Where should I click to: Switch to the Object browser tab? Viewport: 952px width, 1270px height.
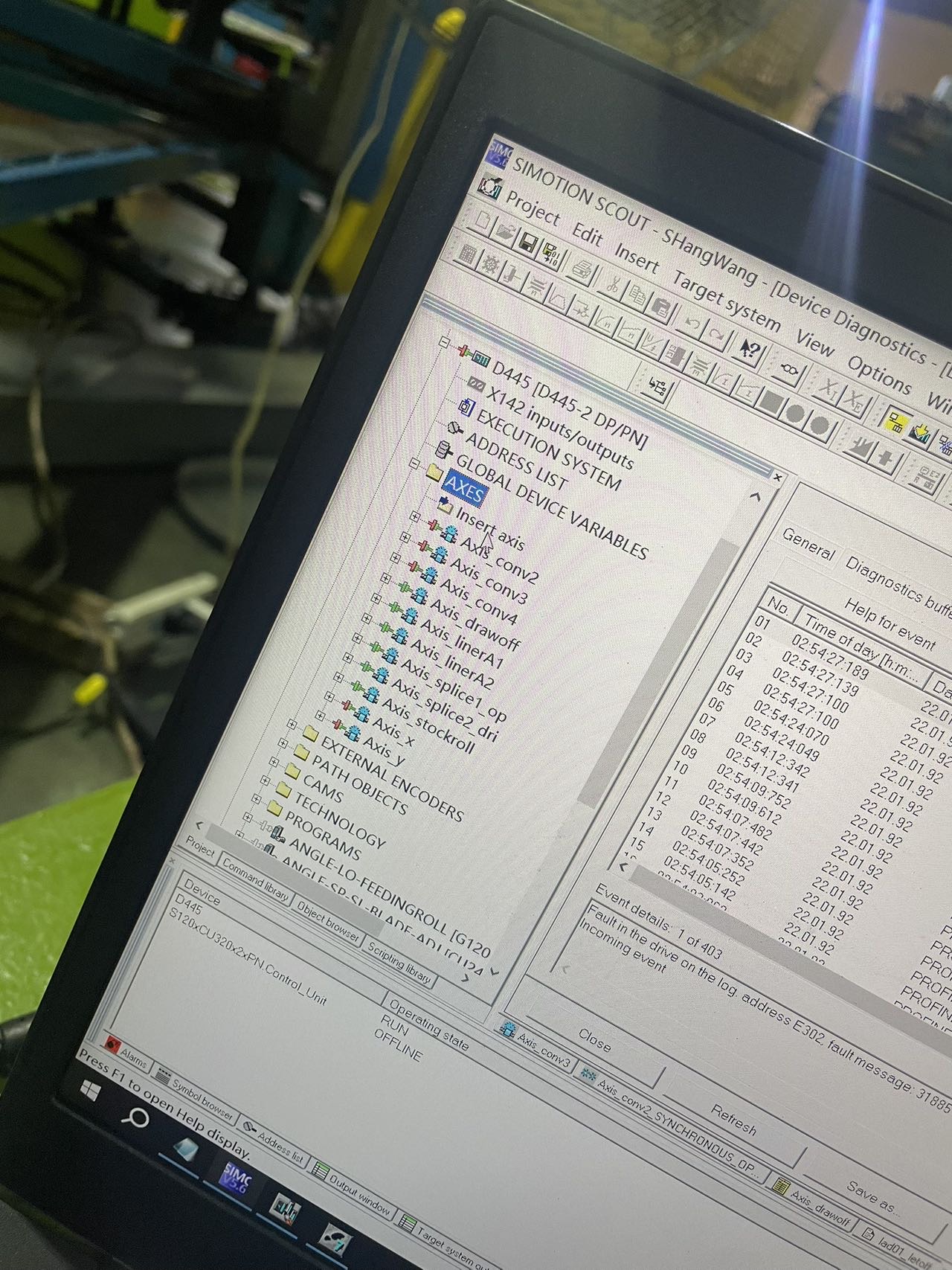coord(328,921)
